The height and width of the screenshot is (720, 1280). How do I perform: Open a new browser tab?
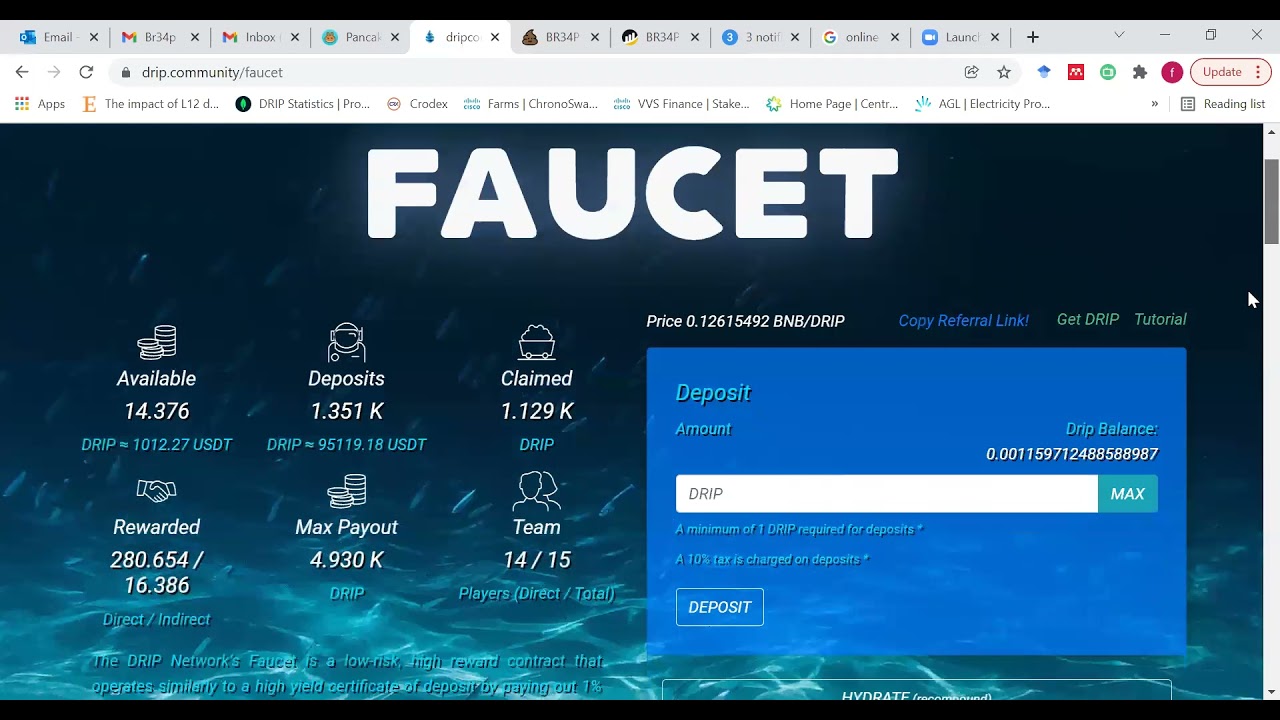pyautogui.click(x=1033, y=37)
